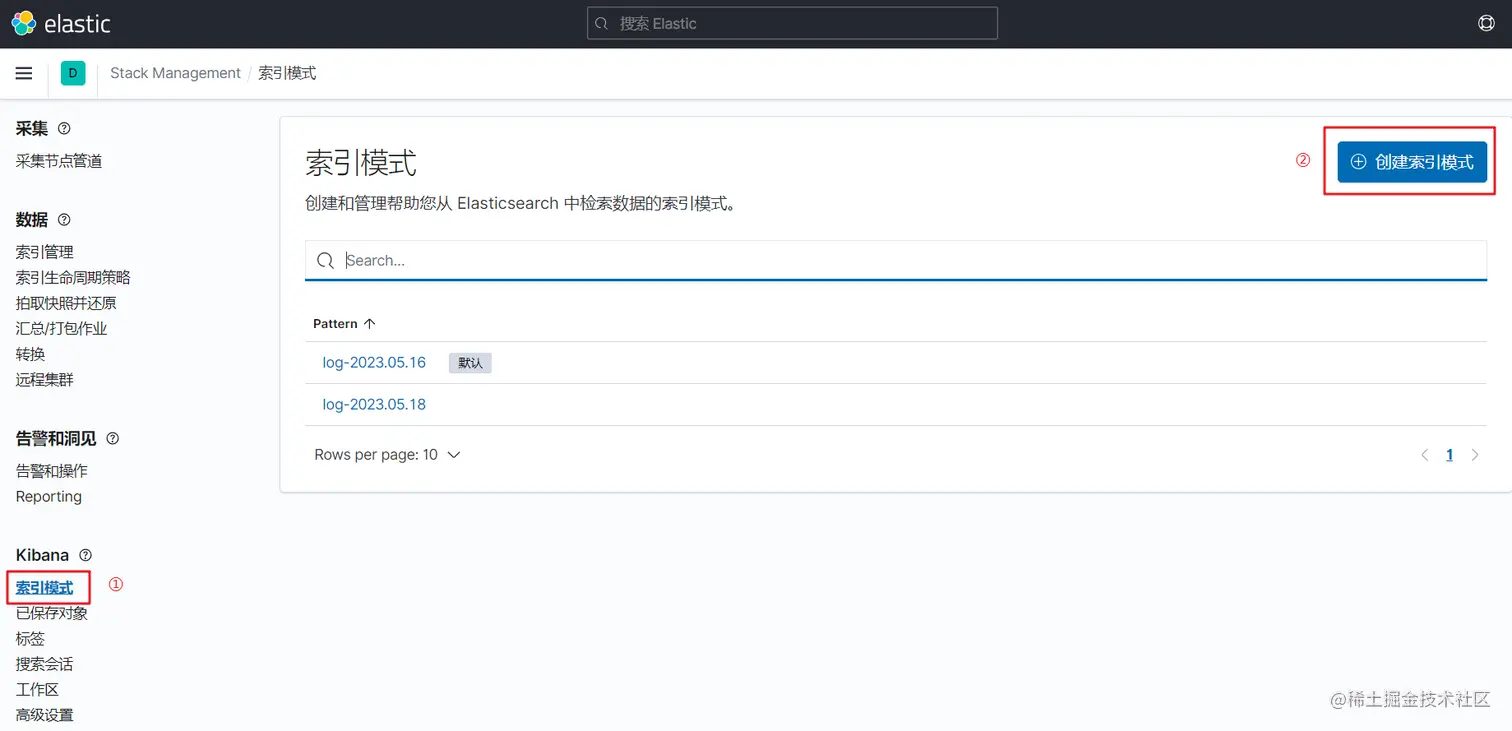Show help next to 告警和洞见 heading
Viewport: 1512px width, 731px height.
tap(112, 439)
